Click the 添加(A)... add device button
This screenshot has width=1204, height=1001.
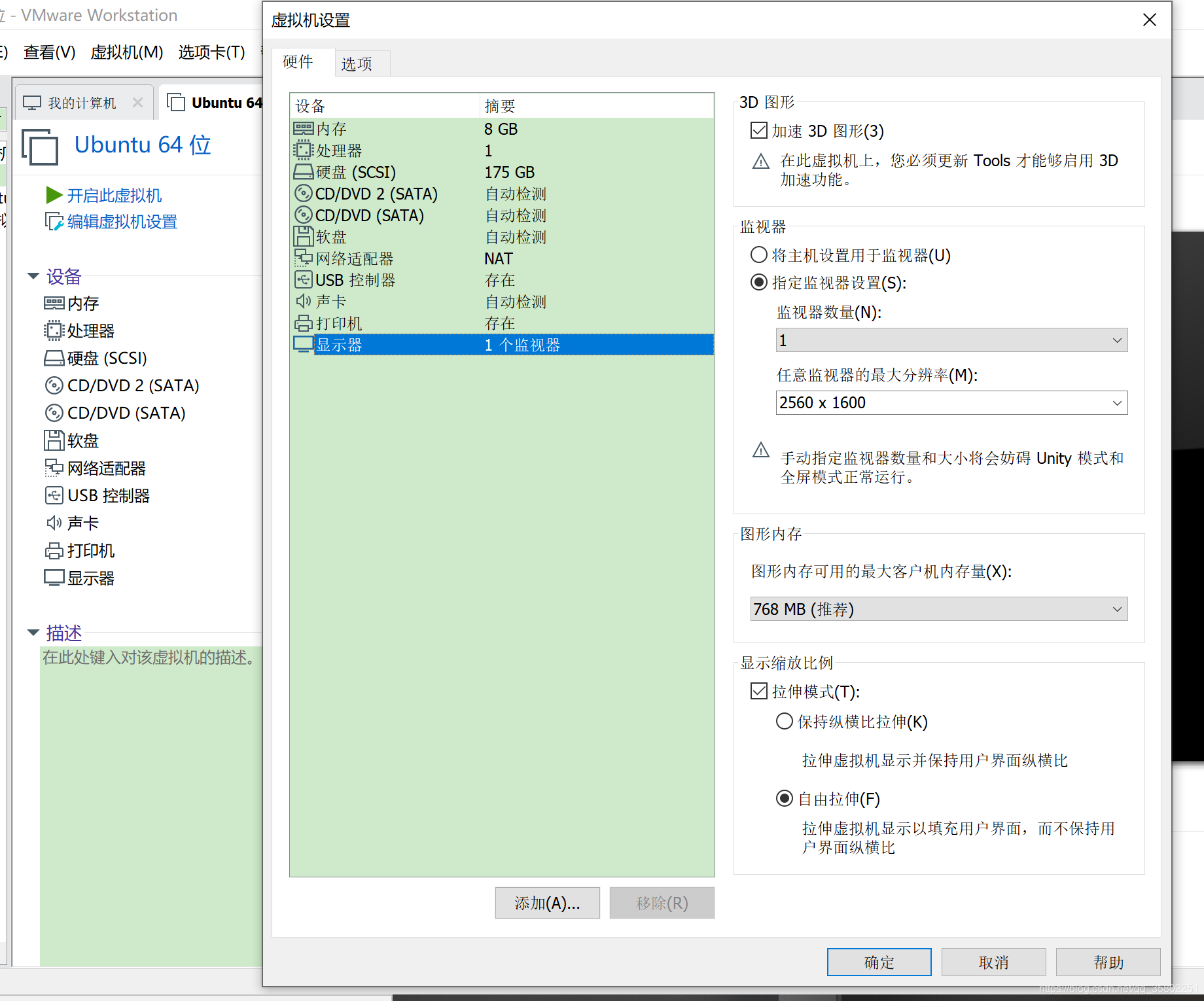547,903
